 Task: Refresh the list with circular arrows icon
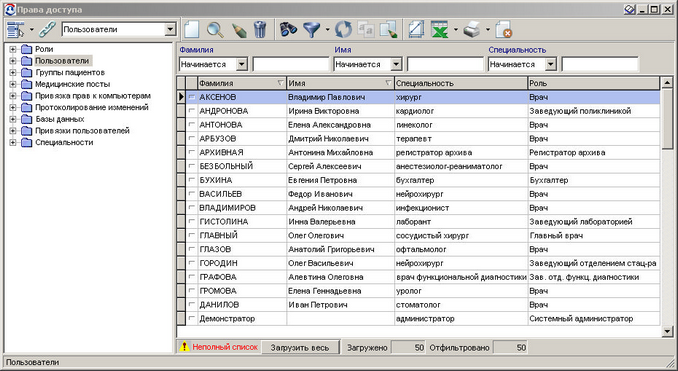(x=344, y=29)
